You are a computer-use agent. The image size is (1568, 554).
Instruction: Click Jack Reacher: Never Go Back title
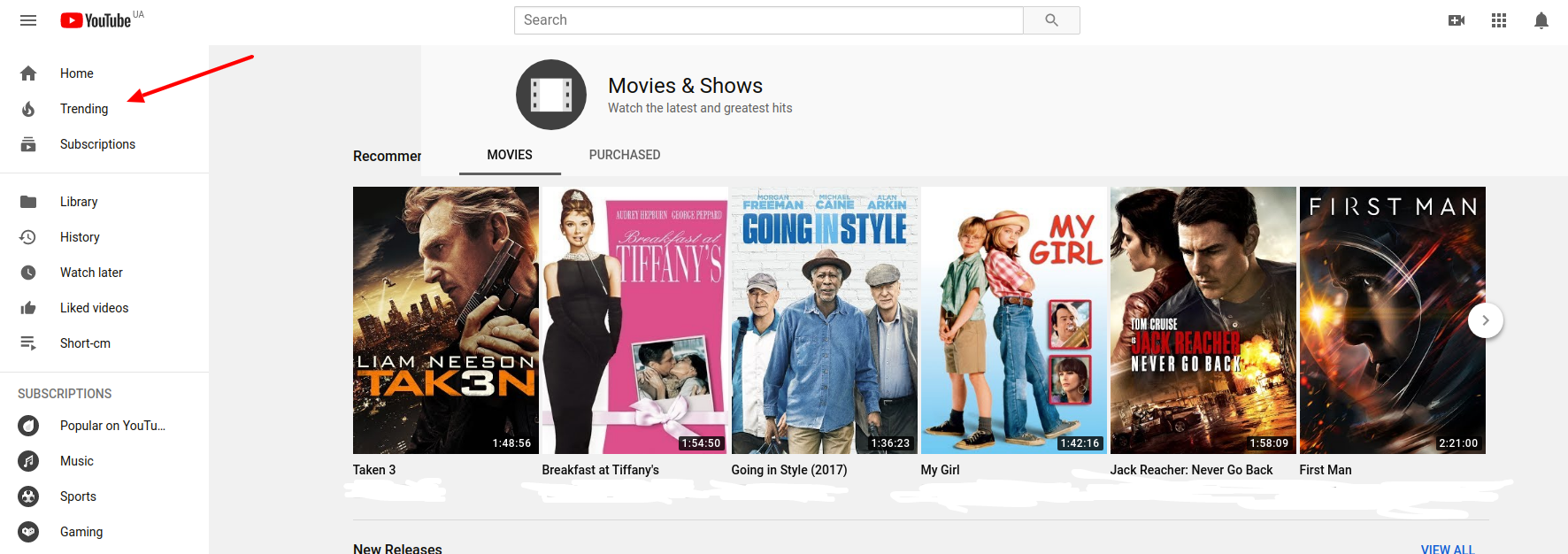[x=1192, y=470]
